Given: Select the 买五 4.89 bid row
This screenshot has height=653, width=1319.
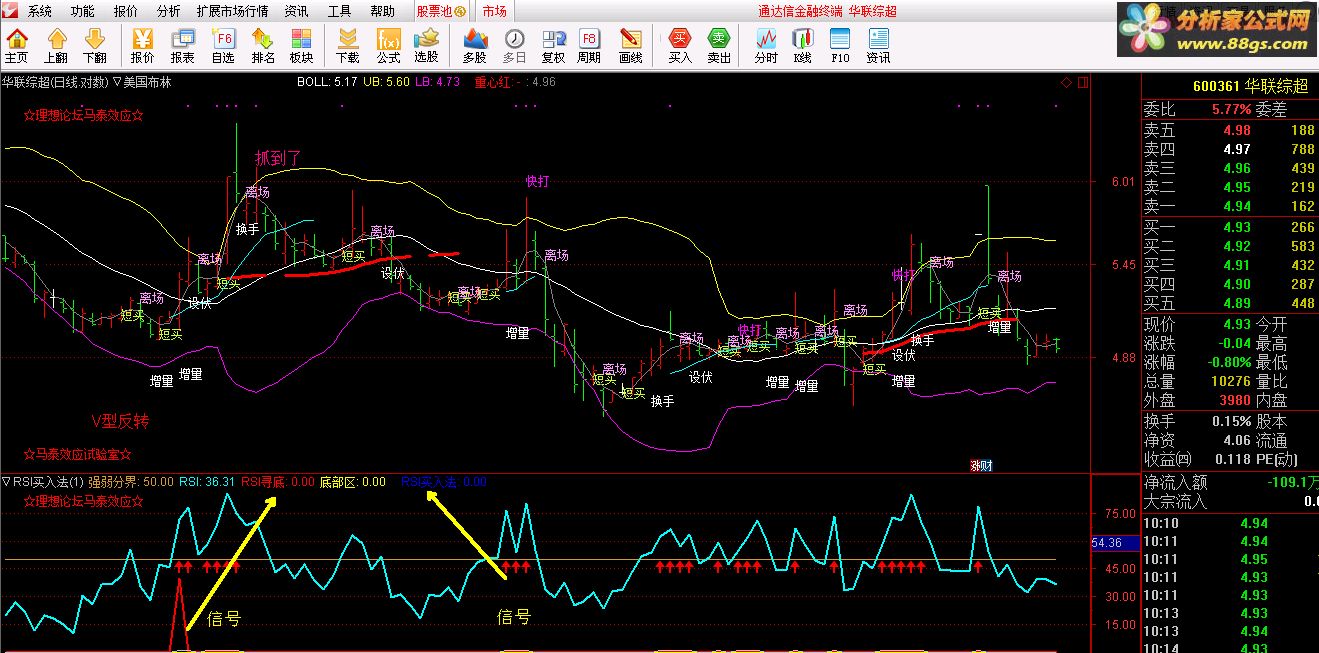Looking at the screenshot, I should pos(1230,303).
